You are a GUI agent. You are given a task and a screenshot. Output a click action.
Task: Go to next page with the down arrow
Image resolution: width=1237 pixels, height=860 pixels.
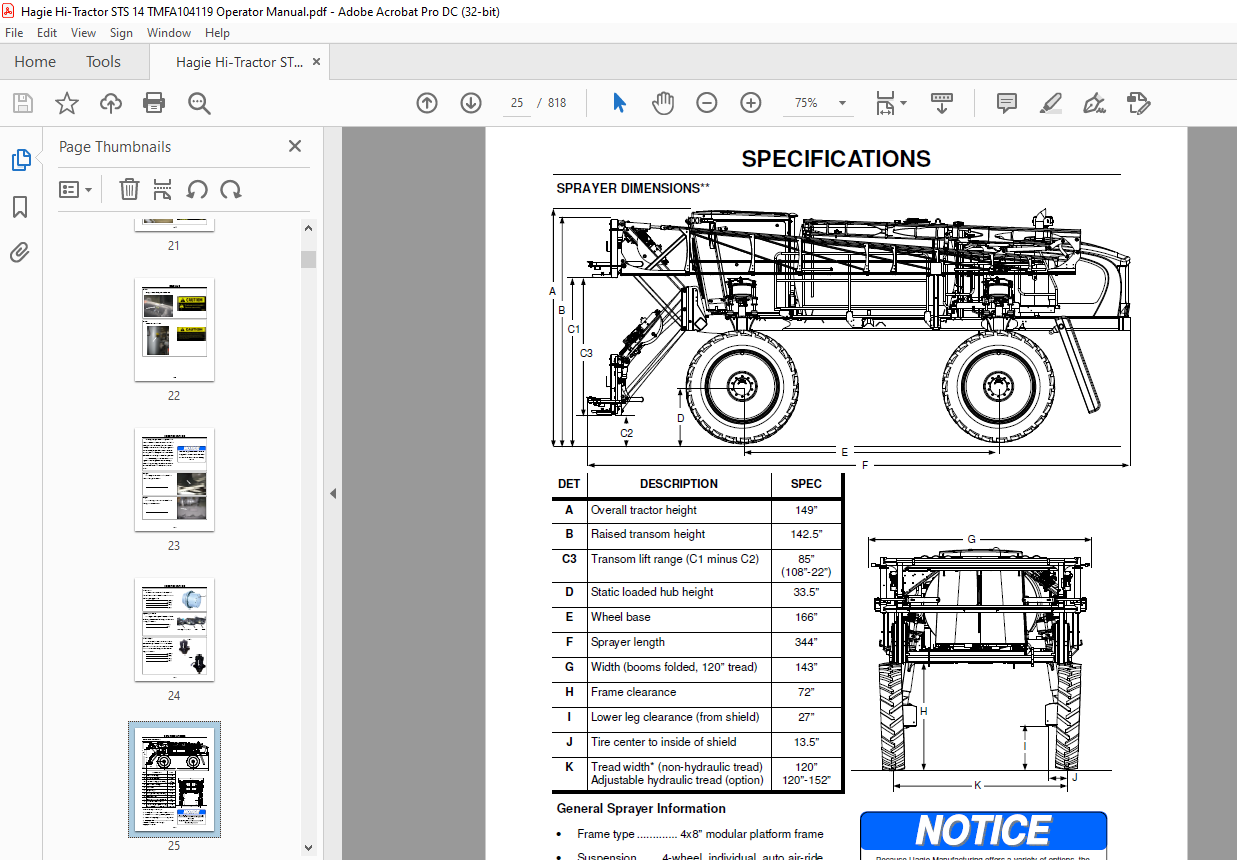pos(471,103)
